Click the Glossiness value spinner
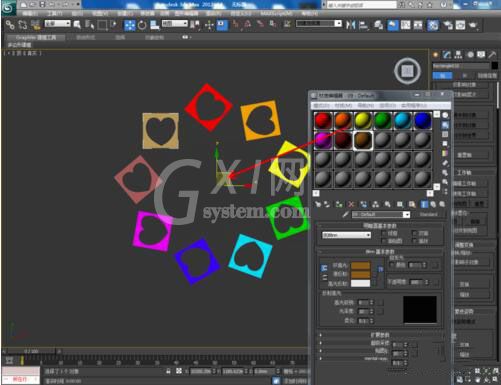This screenshot has height=385, width=501. point(372,311)
